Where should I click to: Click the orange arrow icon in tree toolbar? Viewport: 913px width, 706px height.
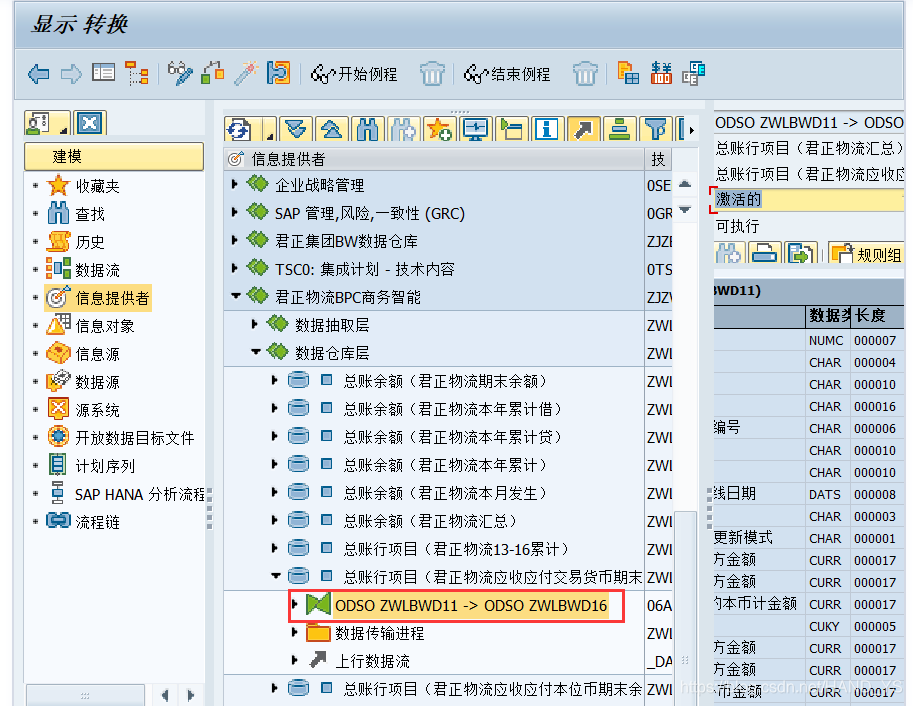coord(583,129)
